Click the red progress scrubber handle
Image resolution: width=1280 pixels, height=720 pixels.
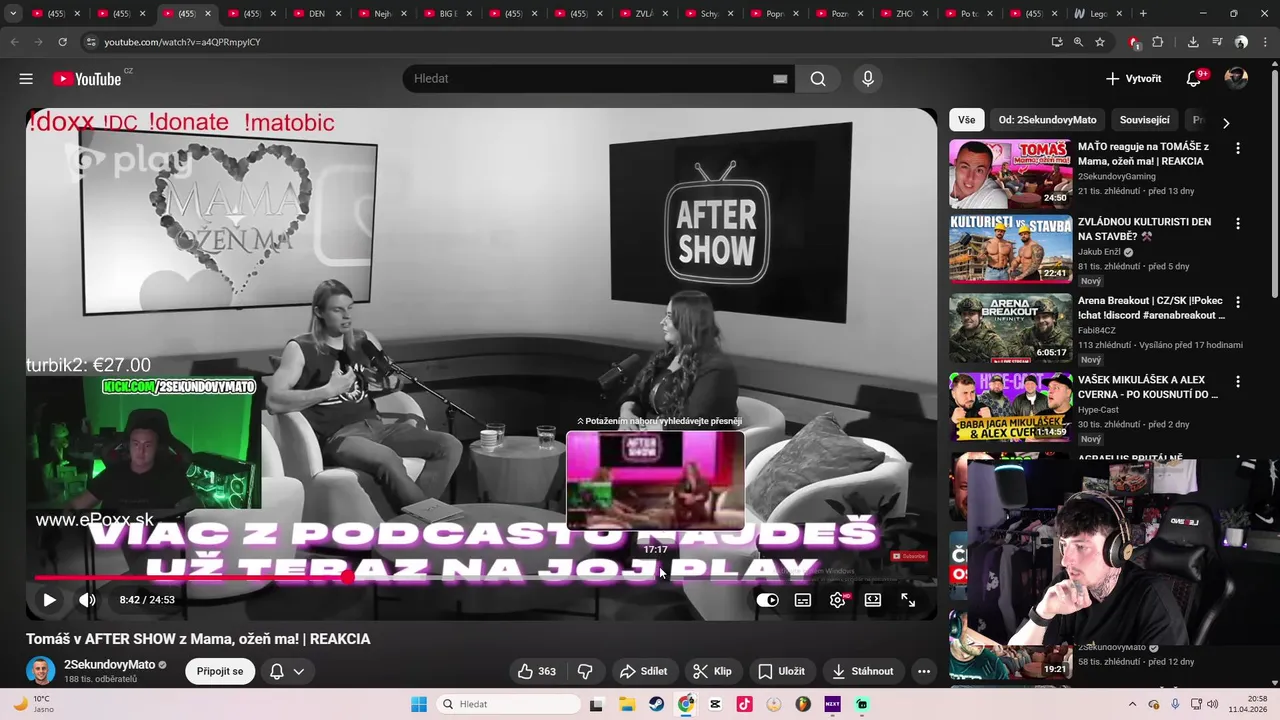pyautogui.click(x=347, y=578)
